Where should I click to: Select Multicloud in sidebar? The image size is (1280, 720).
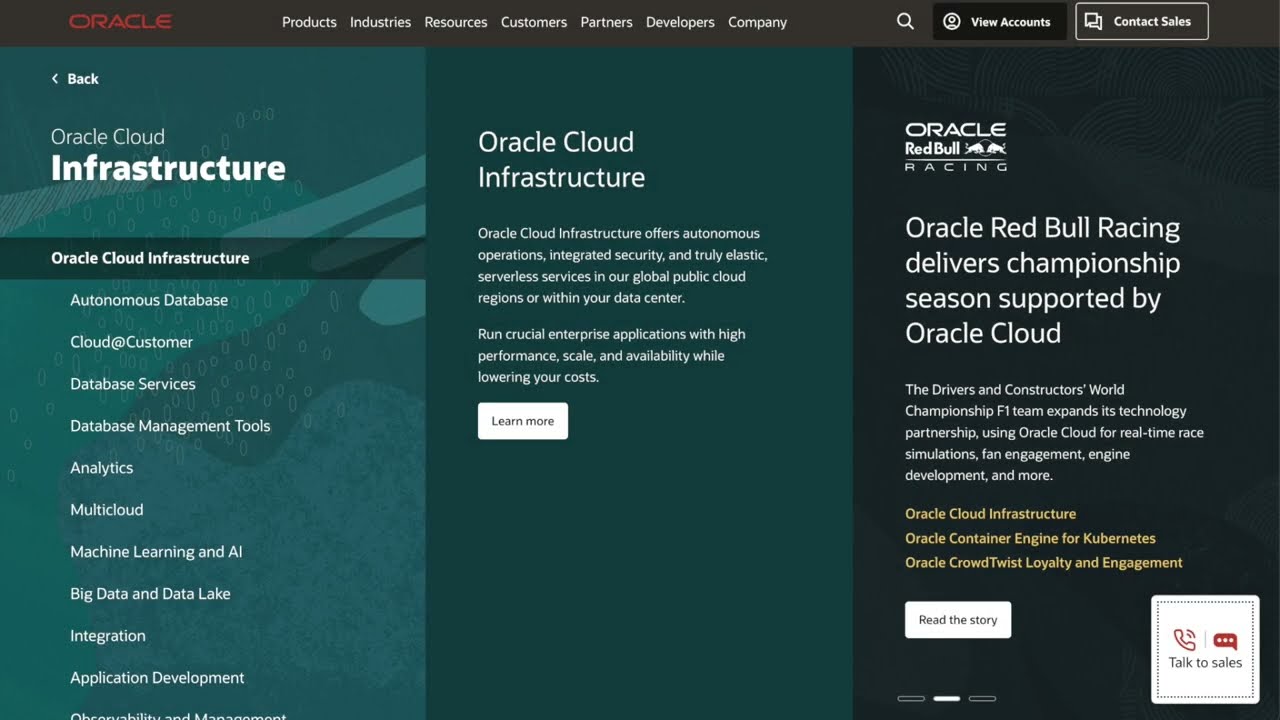107,510
